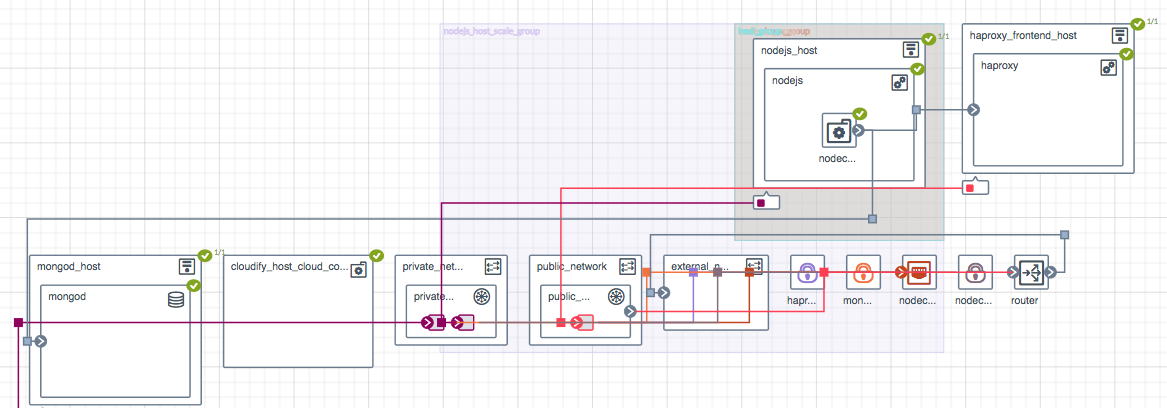This screenshot has width=1167, height=408.
Task: Expand the nodejs_host connector tab
Action: [x=765, y=202]
